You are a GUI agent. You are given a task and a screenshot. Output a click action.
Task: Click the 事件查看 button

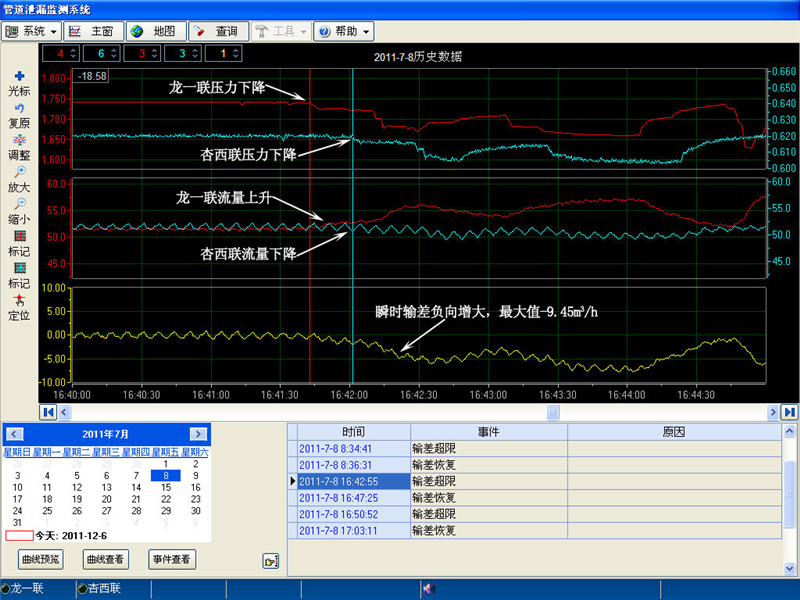point(171,558)
